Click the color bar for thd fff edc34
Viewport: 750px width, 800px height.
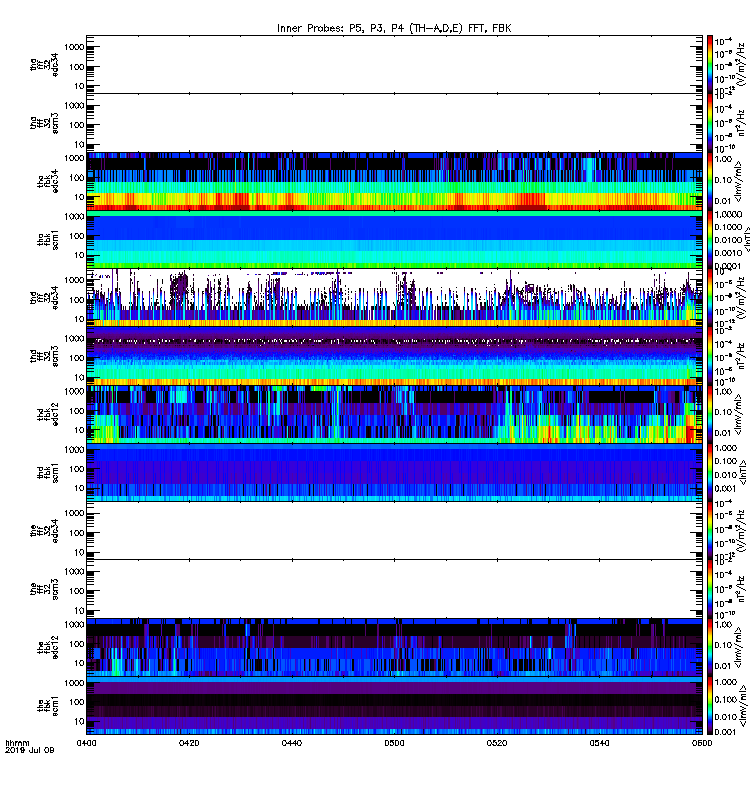710,298
